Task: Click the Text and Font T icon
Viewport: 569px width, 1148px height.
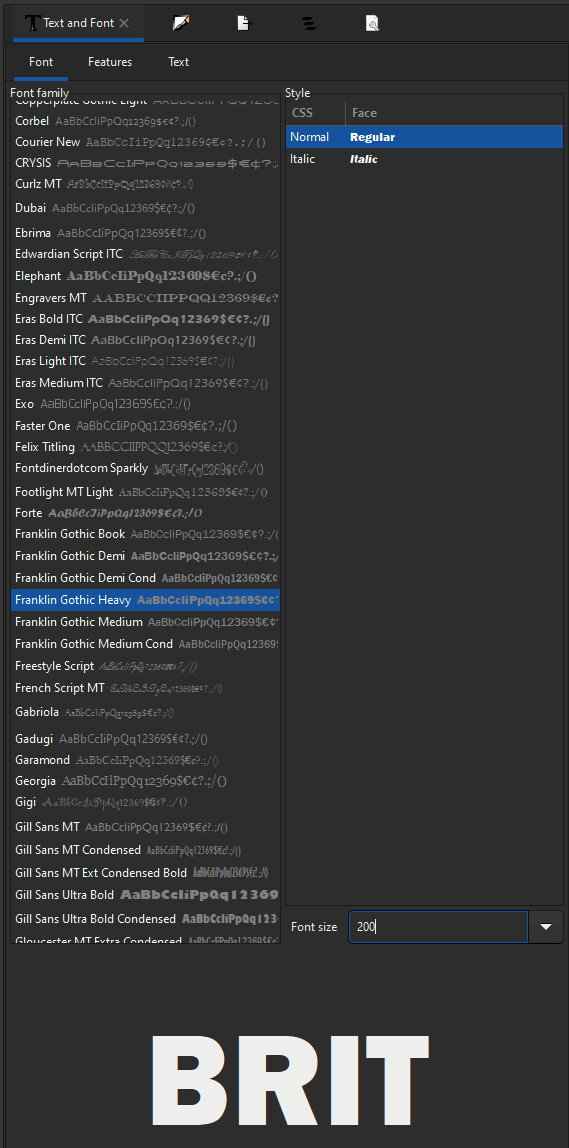Action: click(32, 23)
